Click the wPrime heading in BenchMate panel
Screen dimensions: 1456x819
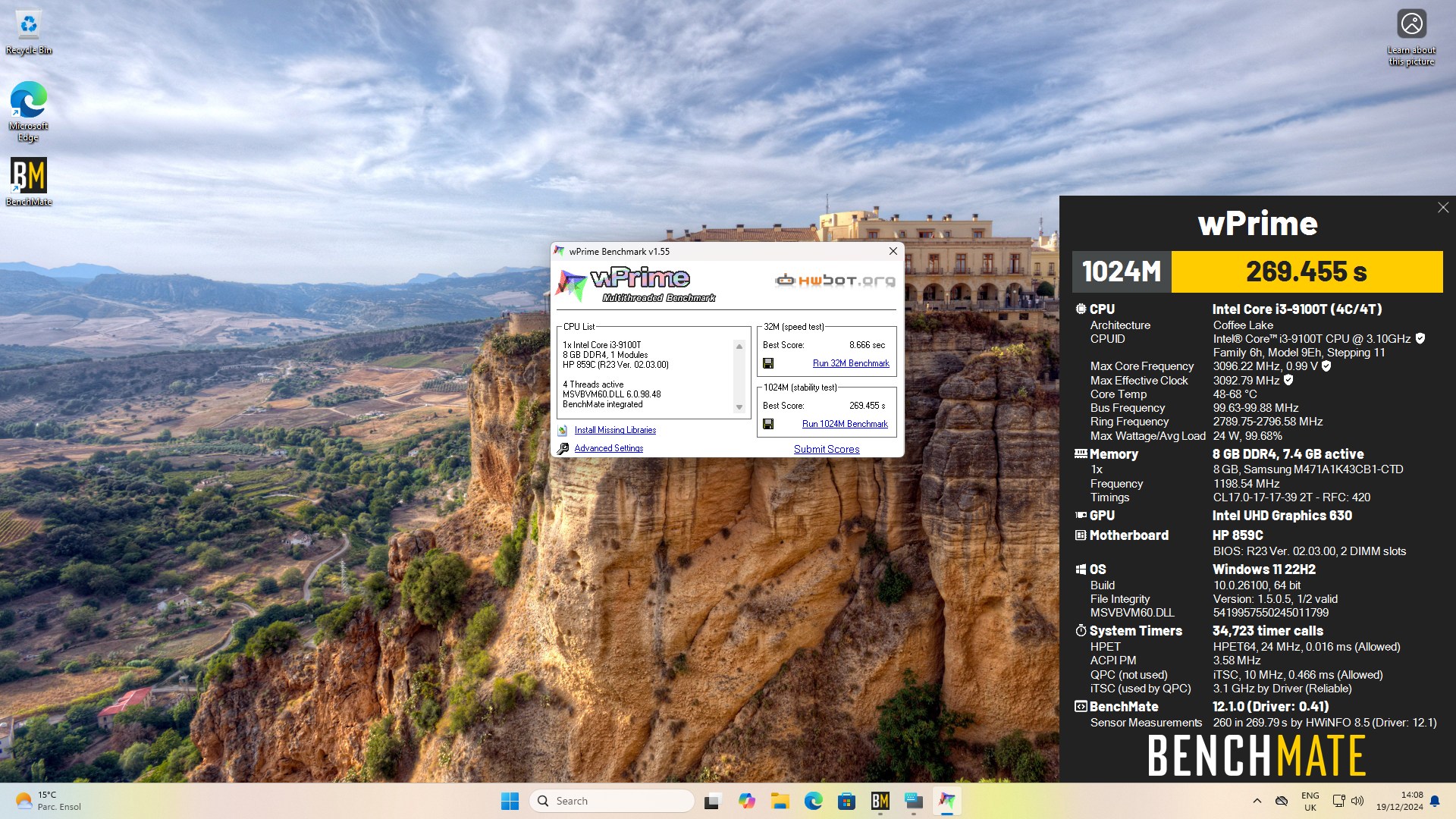1257,223
